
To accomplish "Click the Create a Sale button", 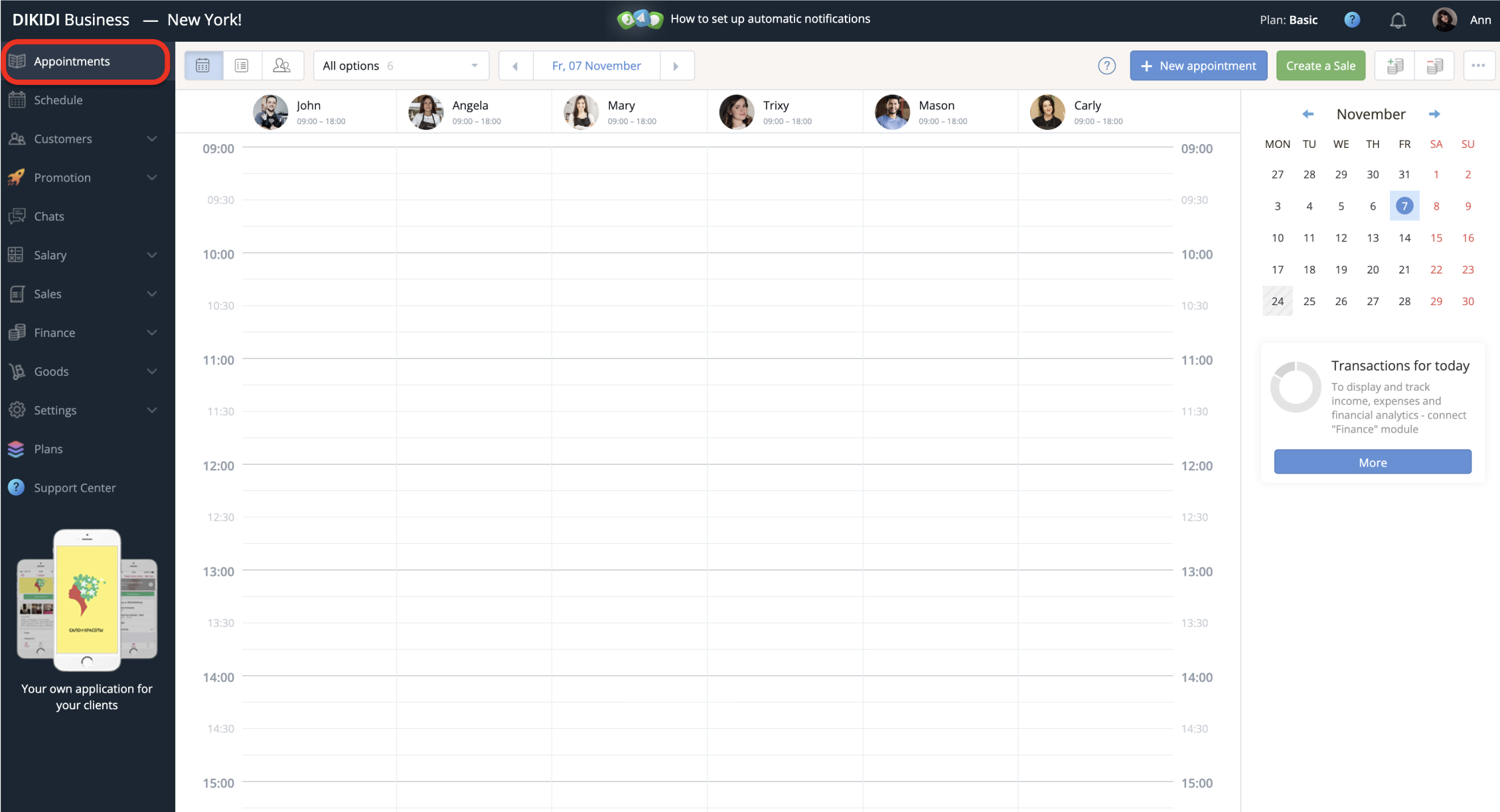I will point(1320,66).
